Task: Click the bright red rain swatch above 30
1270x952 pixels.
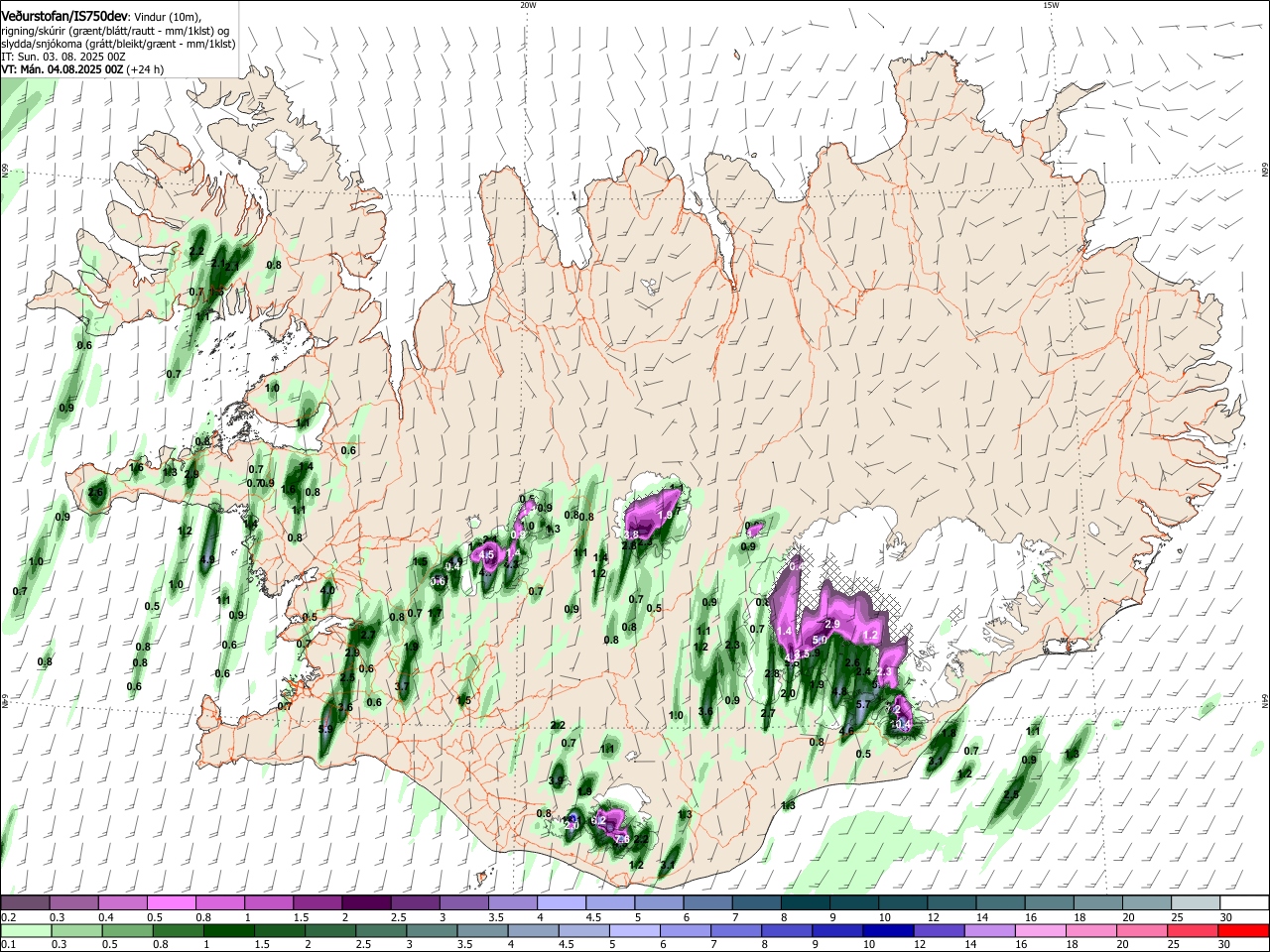Action: [x=1244, y=930]
